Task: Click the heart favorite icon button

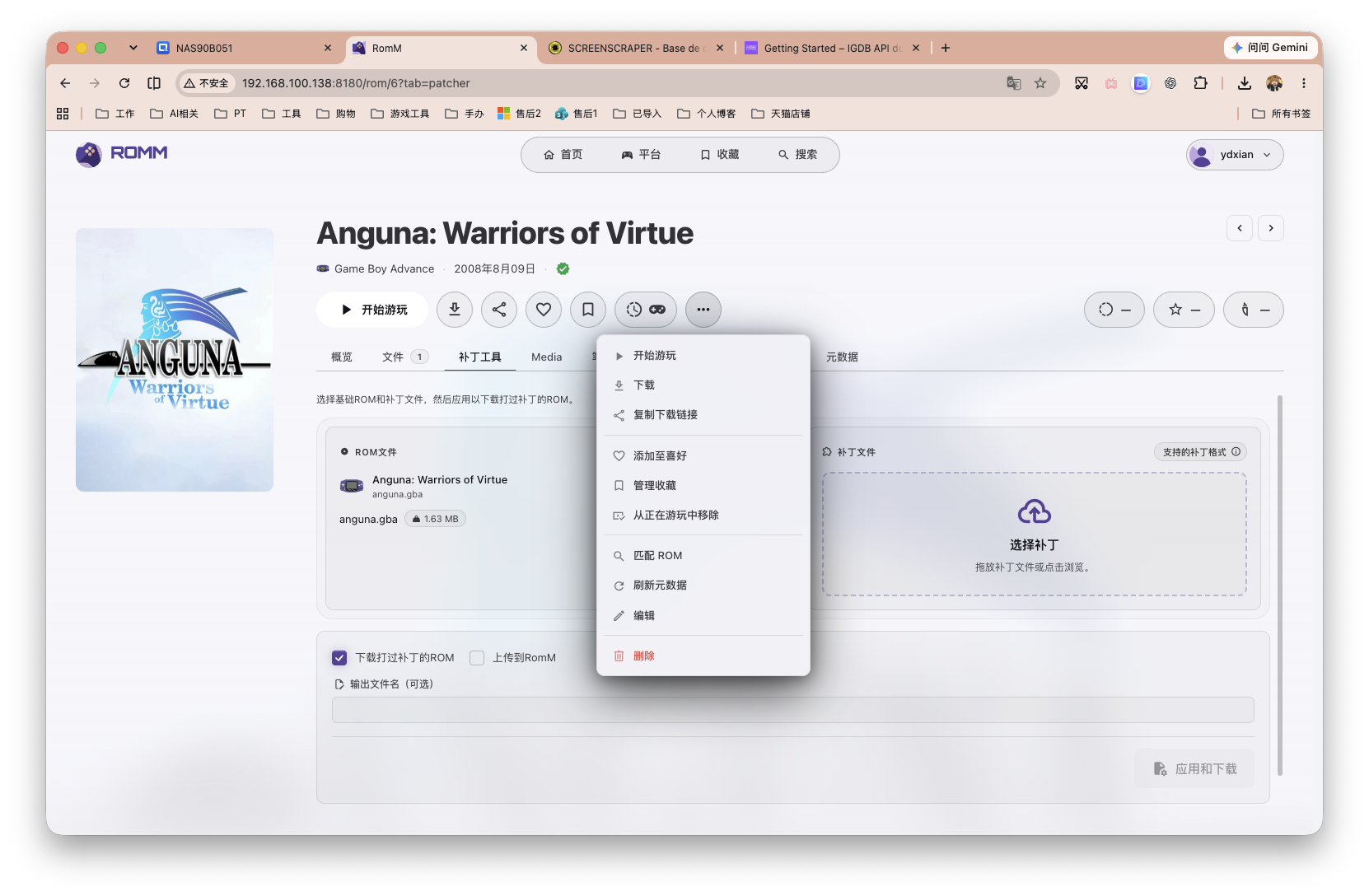Action: point(544,310)
